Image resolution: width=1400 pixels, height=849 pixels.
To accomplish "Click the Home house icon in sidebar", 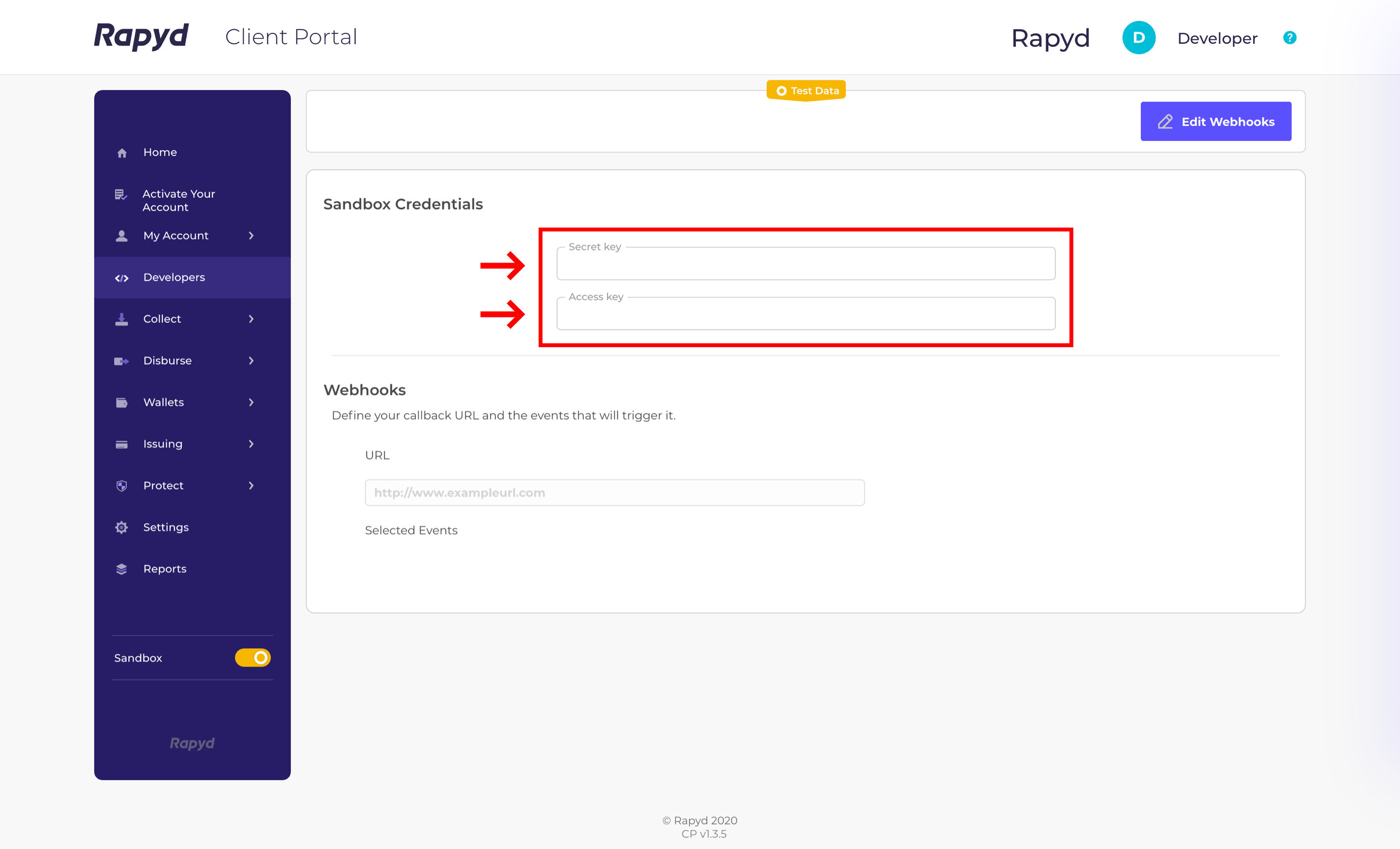I will point(122,153).
